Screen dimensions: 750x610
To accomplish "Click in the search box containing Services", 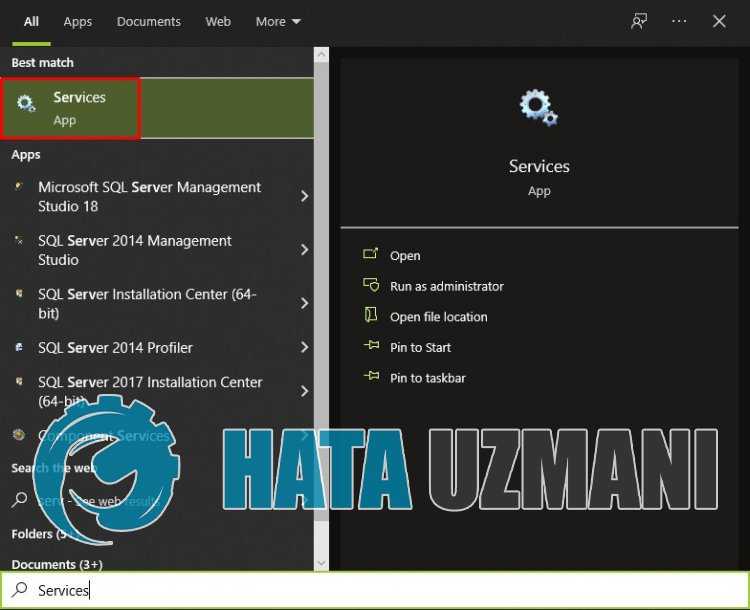I will click(375, 590).
